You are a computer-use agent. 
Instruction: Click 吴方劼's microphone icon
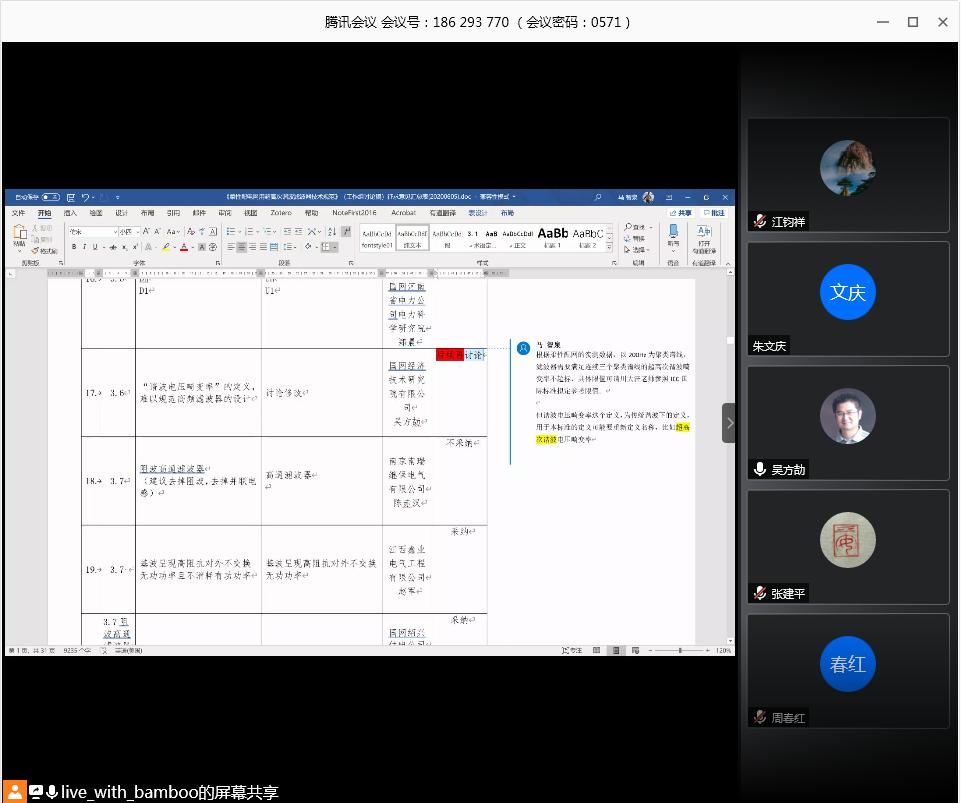click(x=760, y=469)
